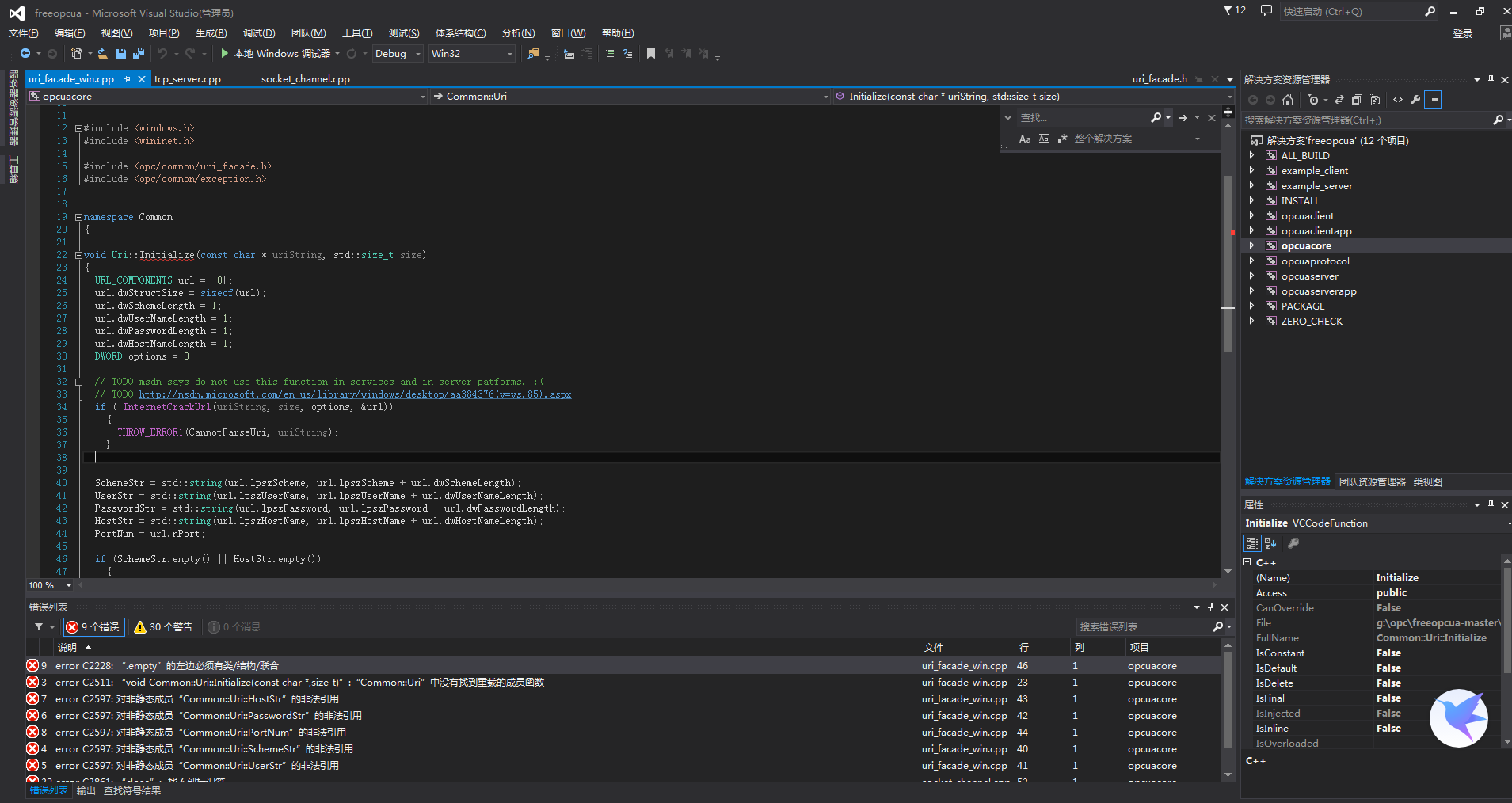Screen dimensions: 1512x803
Task: Click the Save All toolbar icon
Action: point(139,54)
